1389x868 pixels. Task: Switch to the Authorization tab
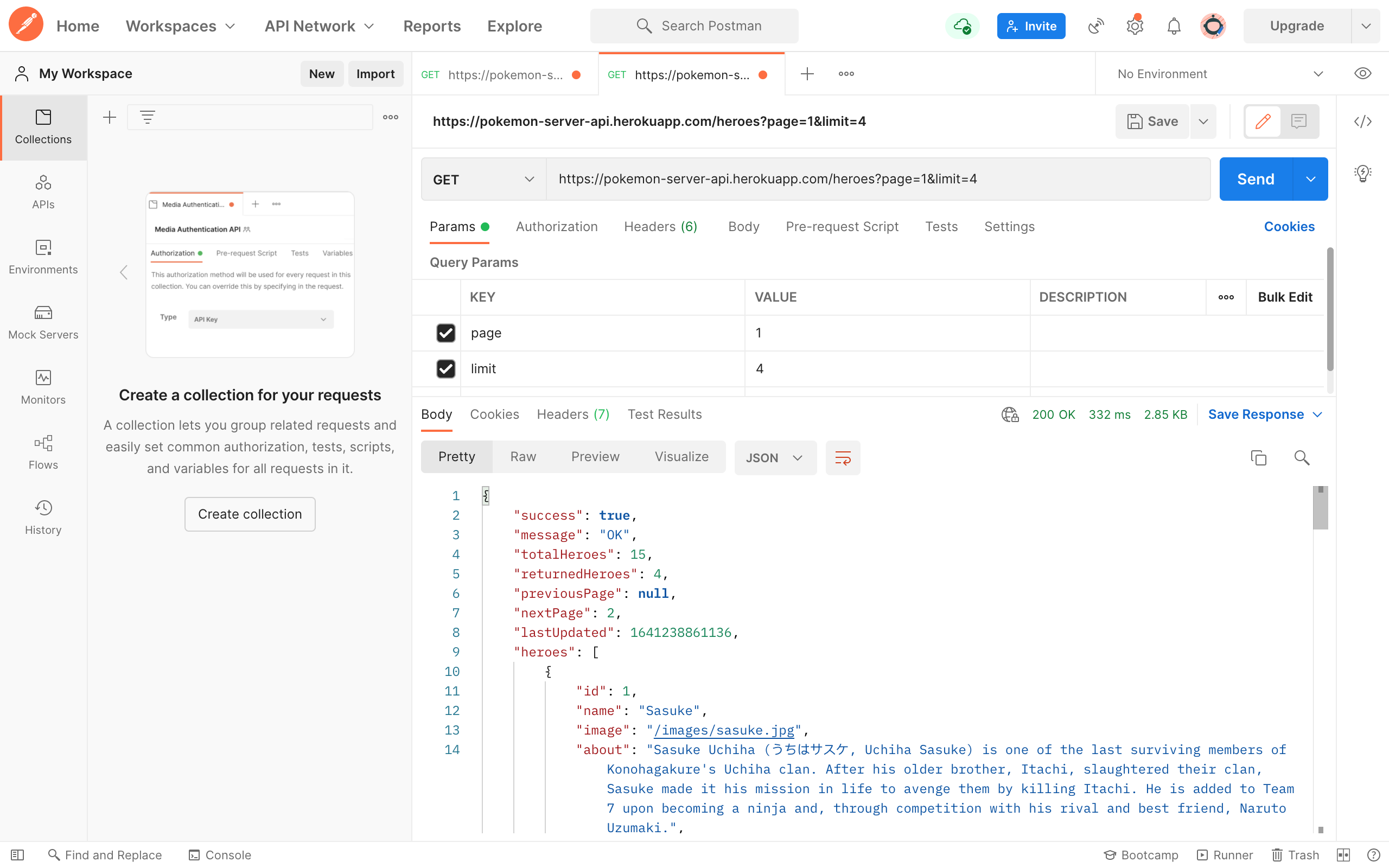(x=557, y=227)
